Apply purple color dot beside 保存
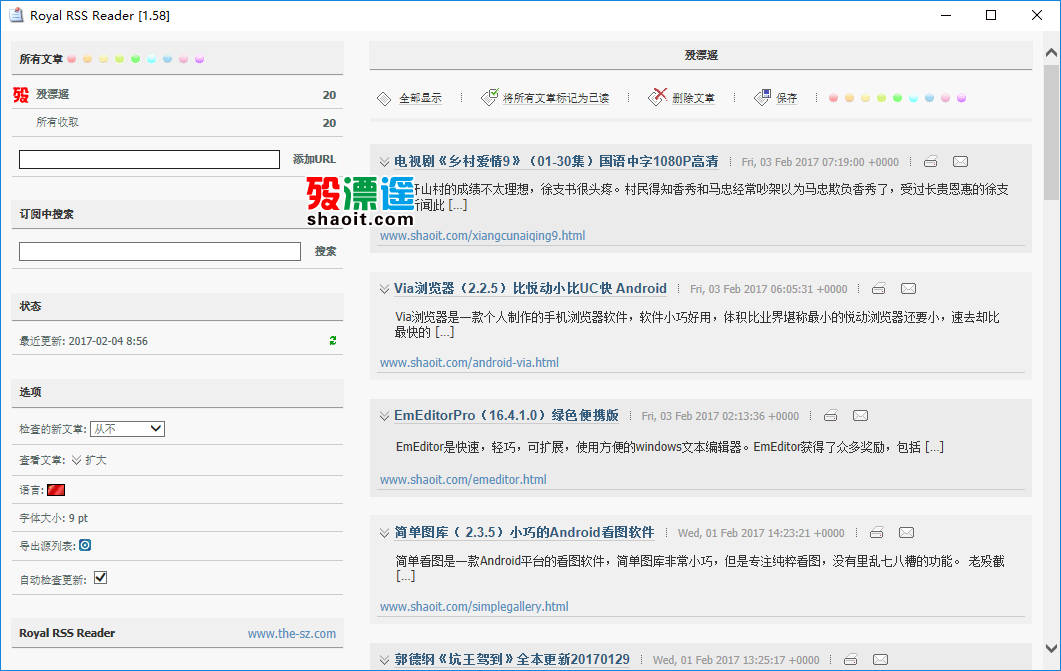The image size is (1061, 671). 962,98
